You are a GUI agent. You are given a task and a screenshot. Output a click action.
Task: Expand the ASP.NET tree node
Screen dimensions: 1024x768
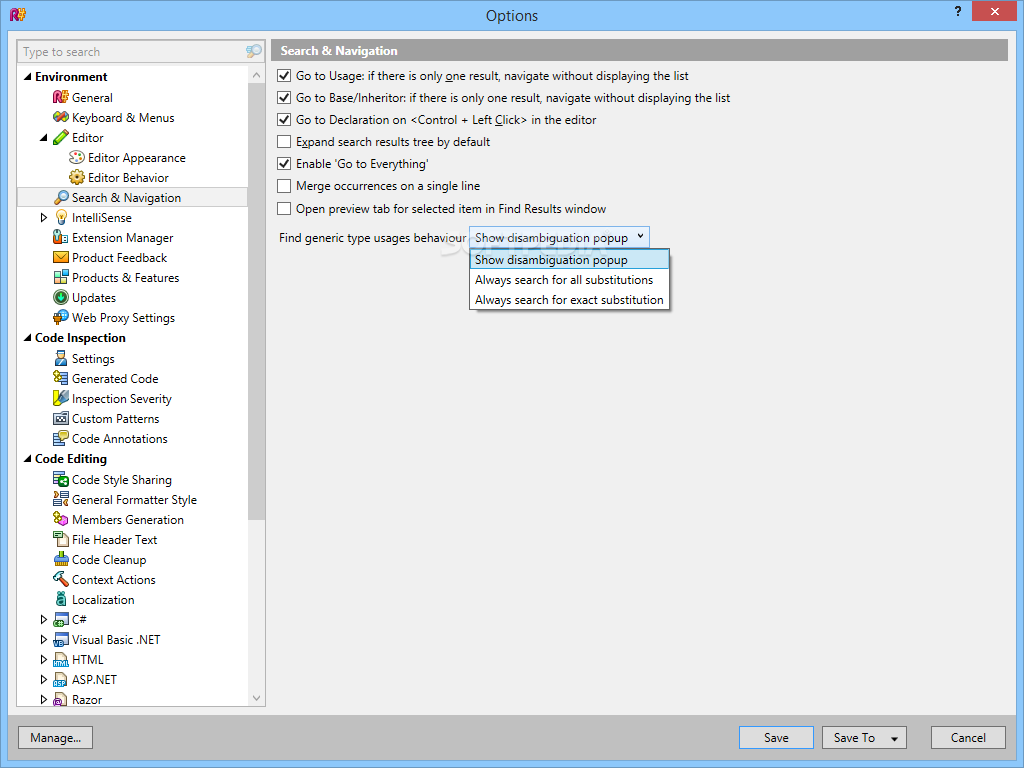44,679
